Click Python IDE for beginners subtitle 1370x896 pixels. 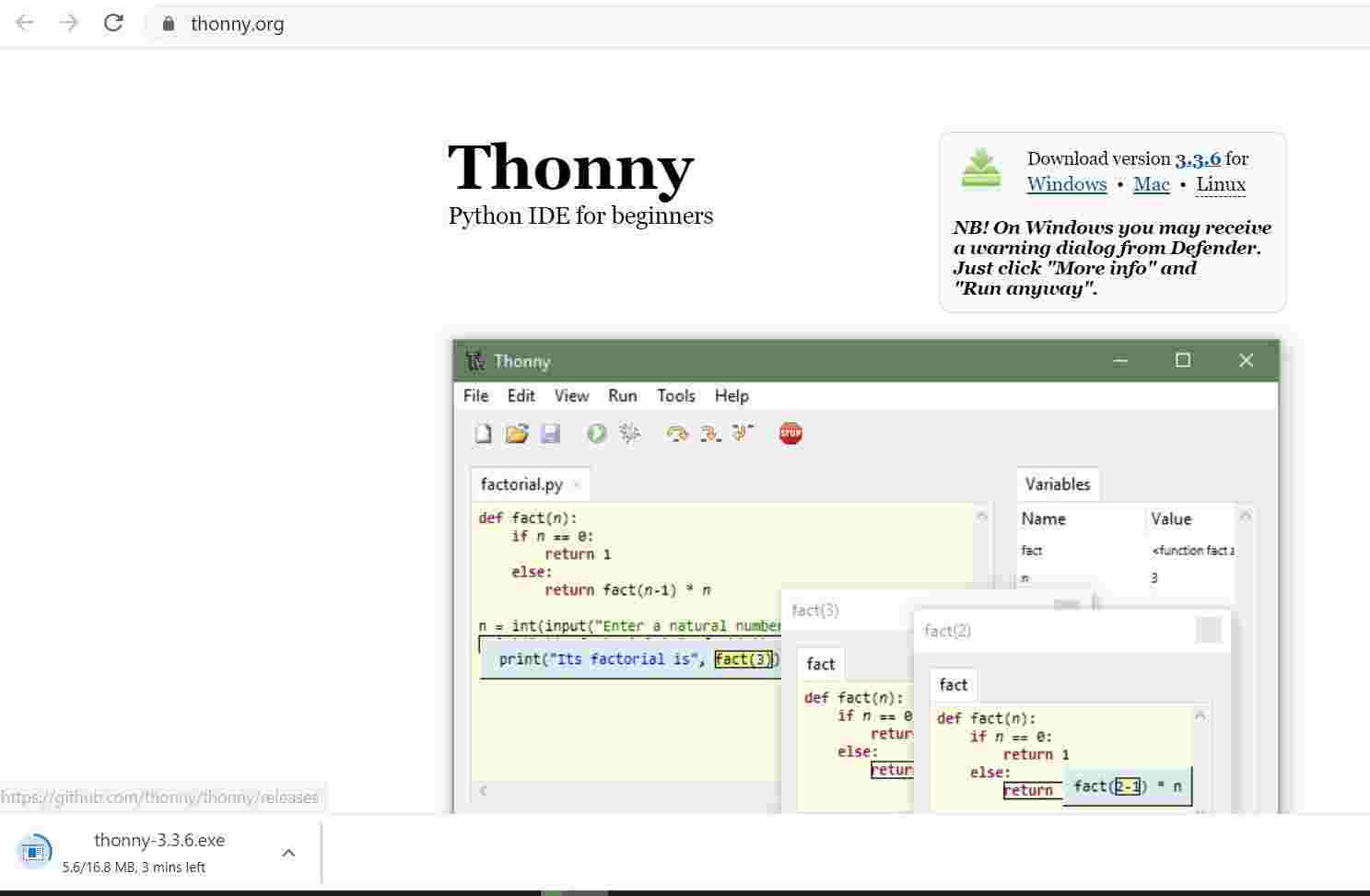580,216
